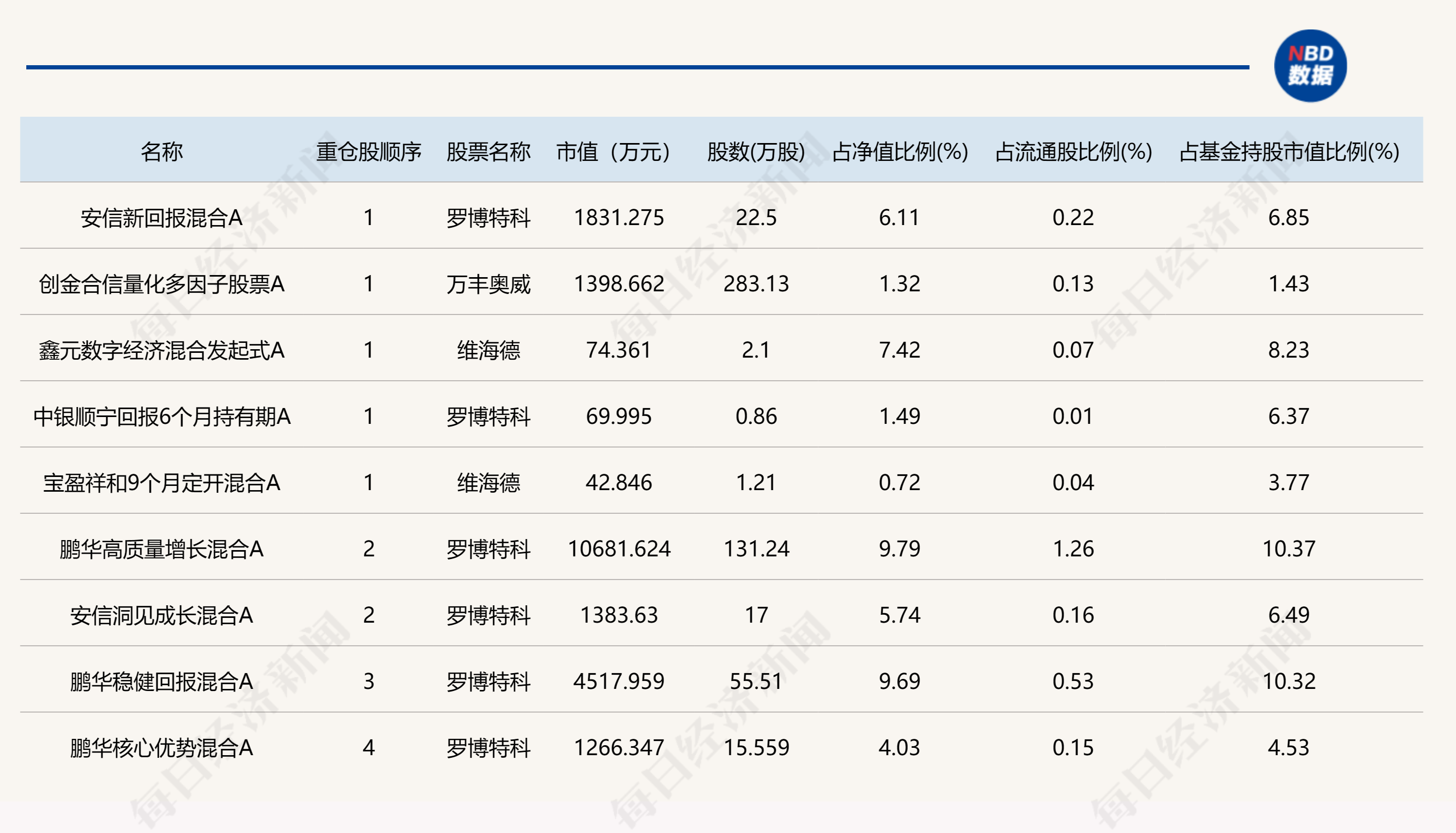Click rank 2 in 安信洞见成长 row
This screenshot has width=1456, height=833.
click(368, 615)
